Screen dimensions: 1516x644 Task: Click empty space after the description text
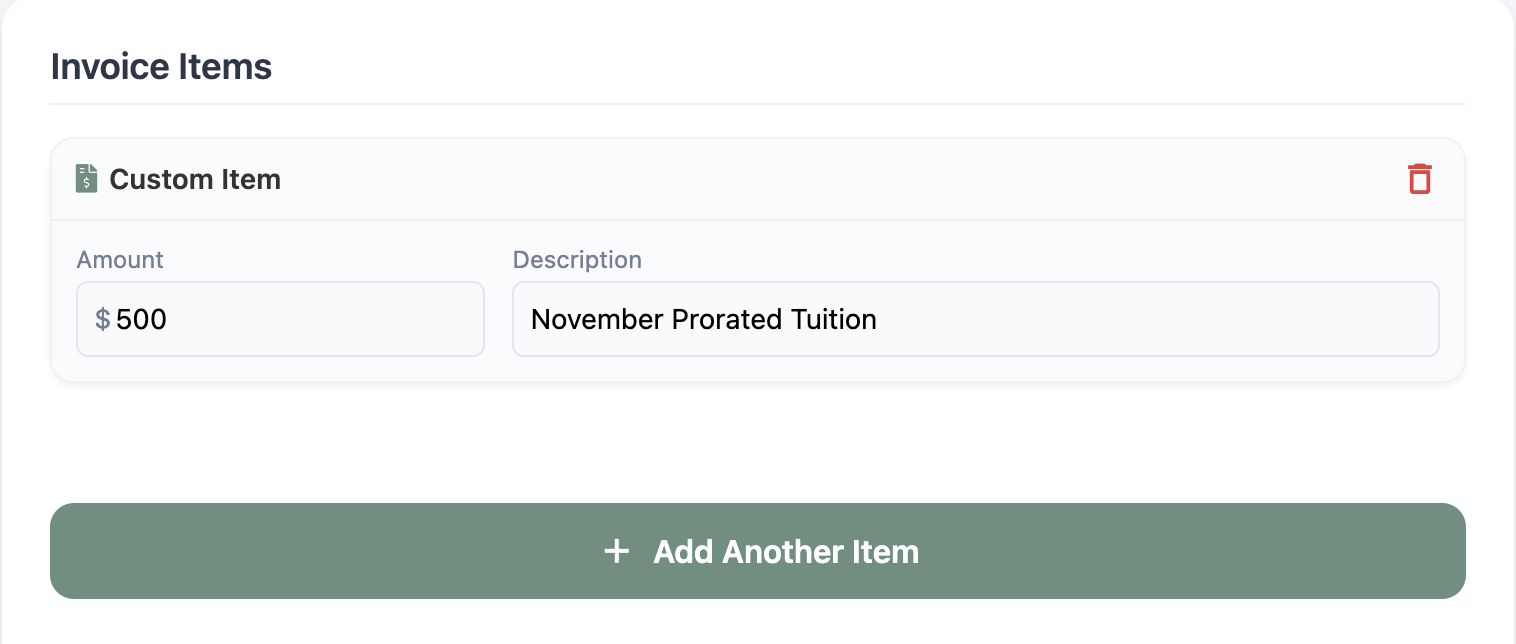tap(1150, 319)
